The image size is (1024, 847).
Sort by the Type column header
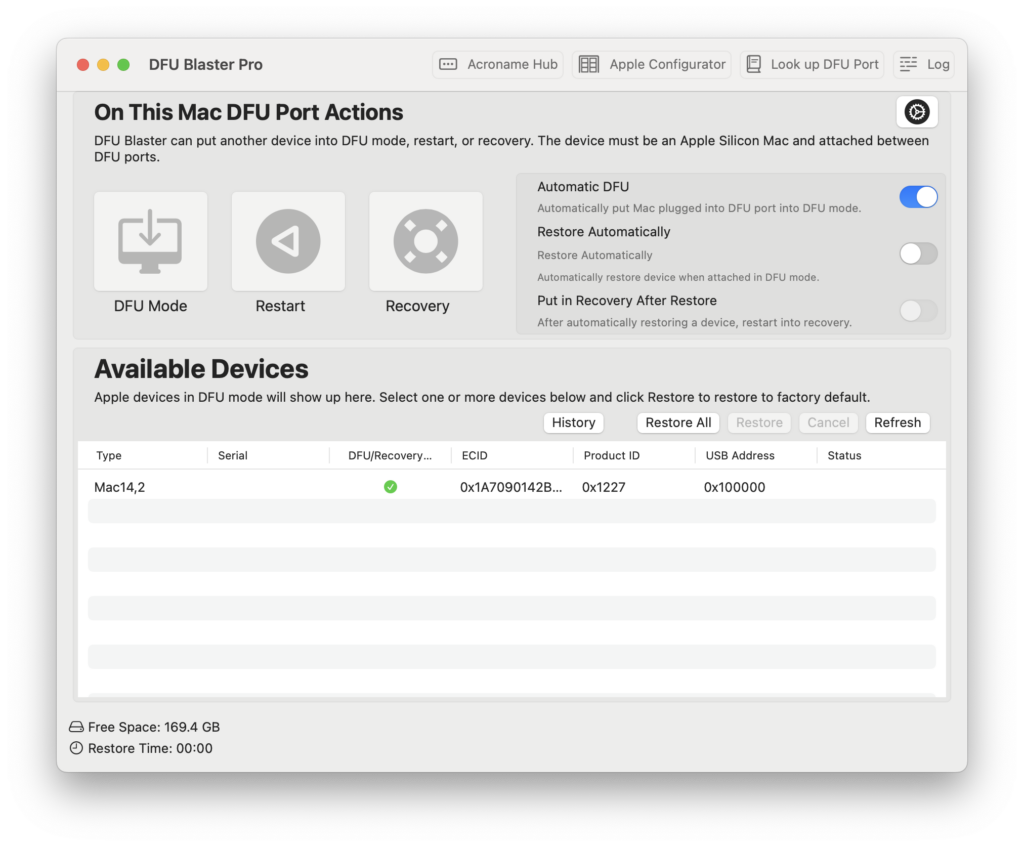(x=110, y=456)
